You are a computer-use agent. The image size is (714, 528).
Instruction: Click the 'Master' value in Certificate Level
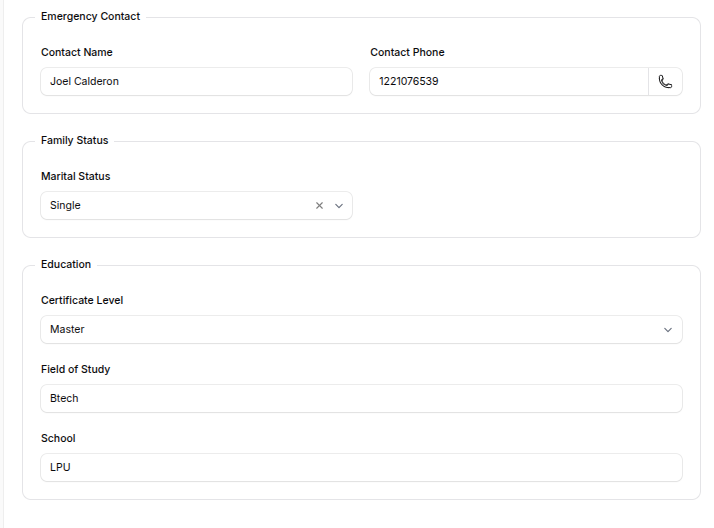pos(68,330)
